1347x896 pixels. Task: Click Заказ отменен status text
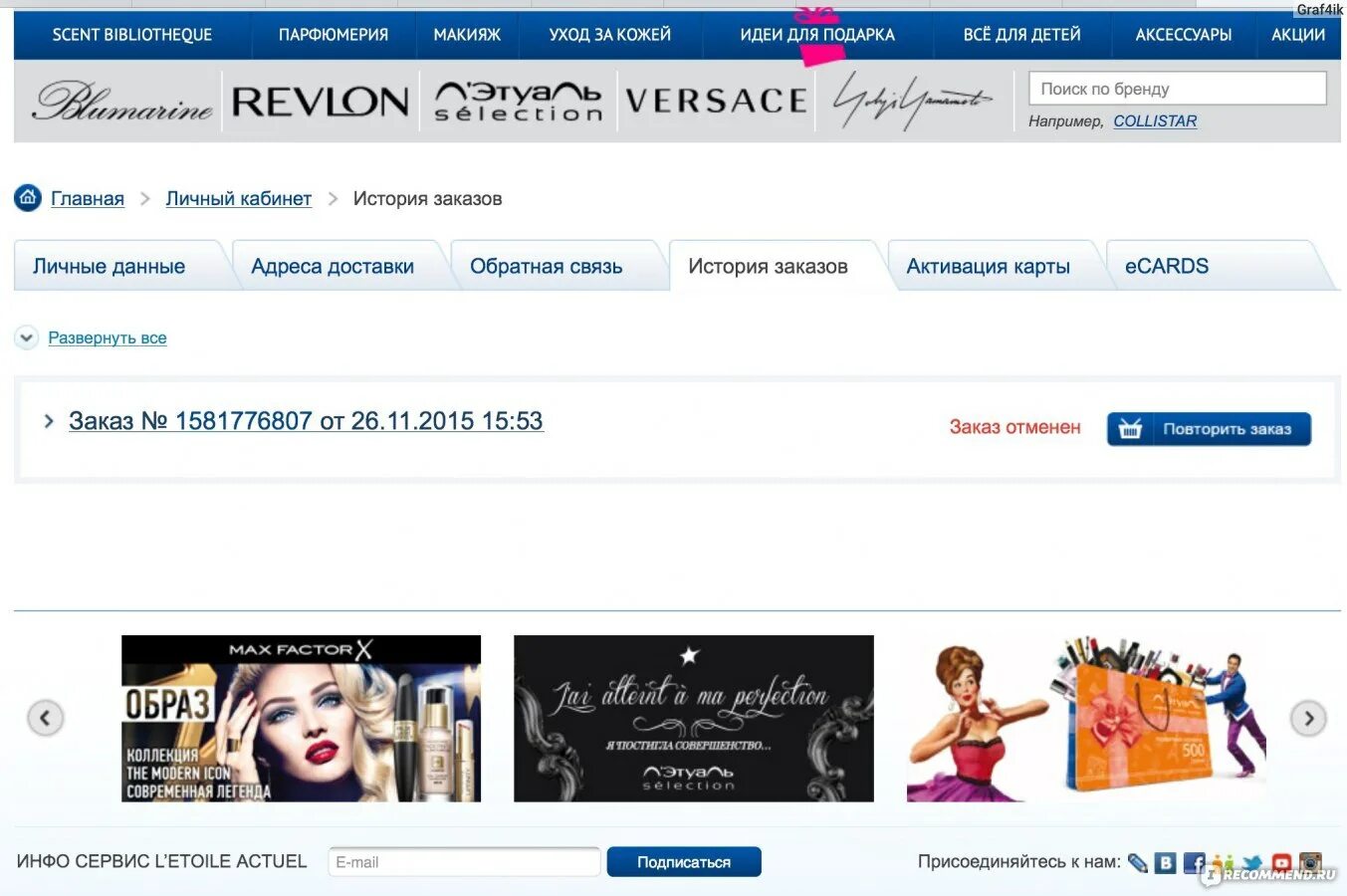click(1014, 427)
